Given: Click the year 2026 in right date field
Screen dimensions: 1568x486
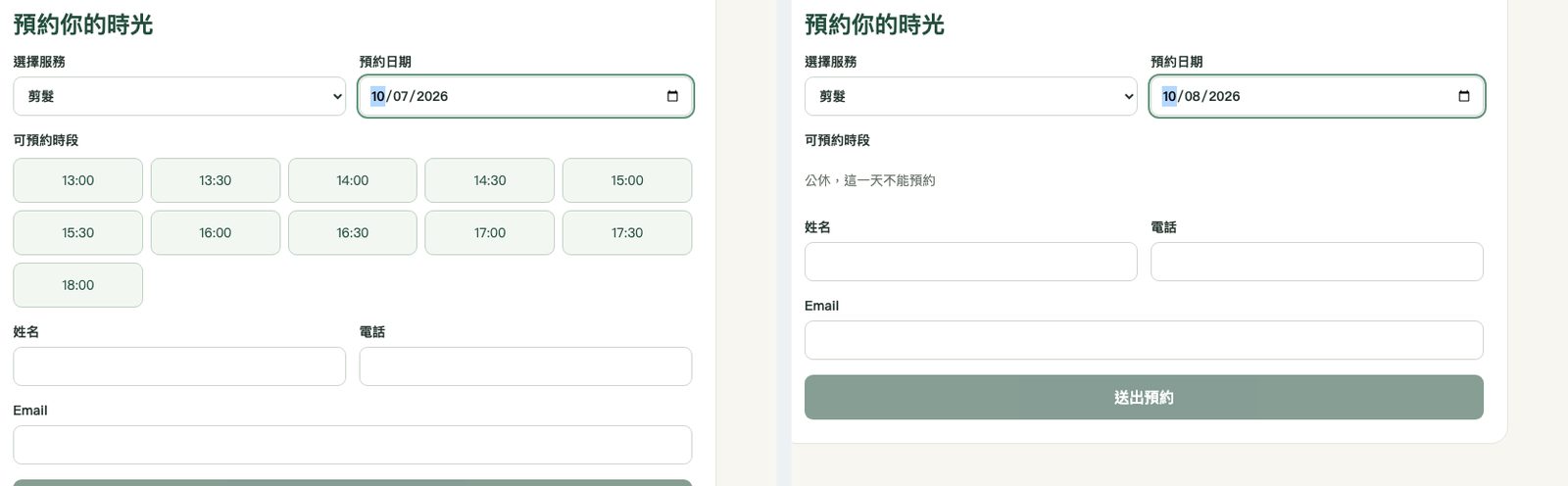Looking at the screenshot, I should pyautogui.click(x=1224, y=96).
